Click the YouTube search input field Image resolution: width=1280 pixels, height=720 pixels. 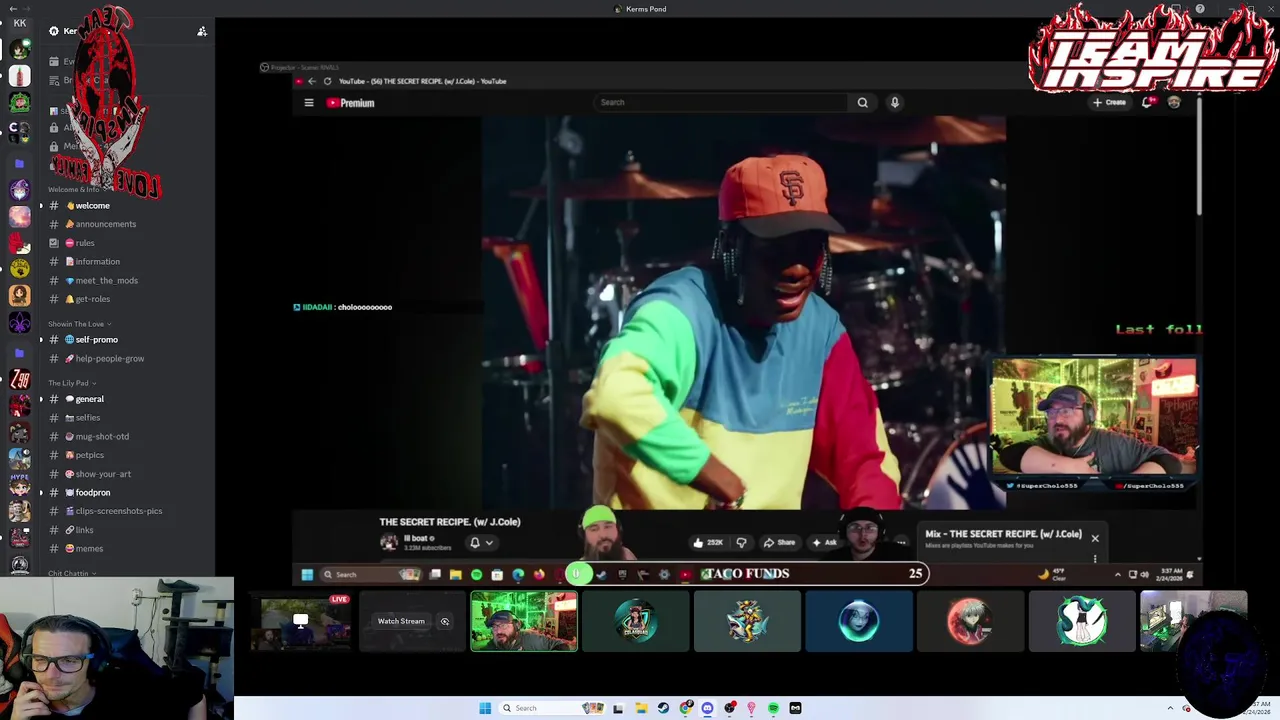(x=722, y=102)
